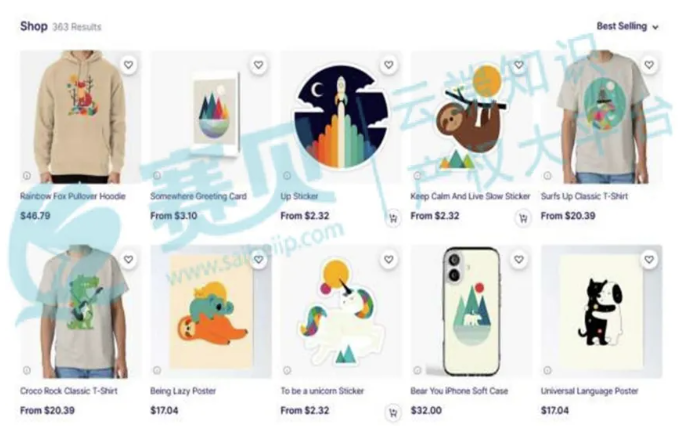The image size is (678, 426).
Task: Add To be a unicorn Sticker to cart
Action: pos(393,413)
